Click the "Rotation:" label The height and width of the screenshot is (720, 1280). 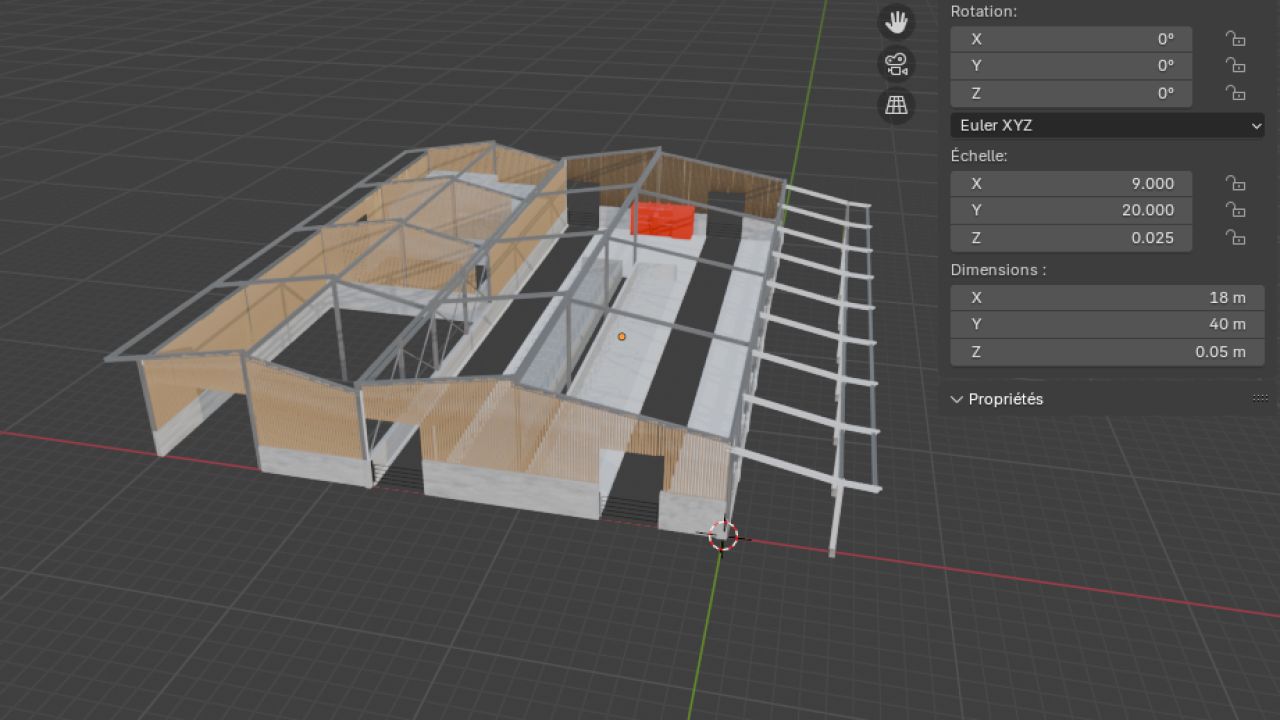[x=983, y=12]
